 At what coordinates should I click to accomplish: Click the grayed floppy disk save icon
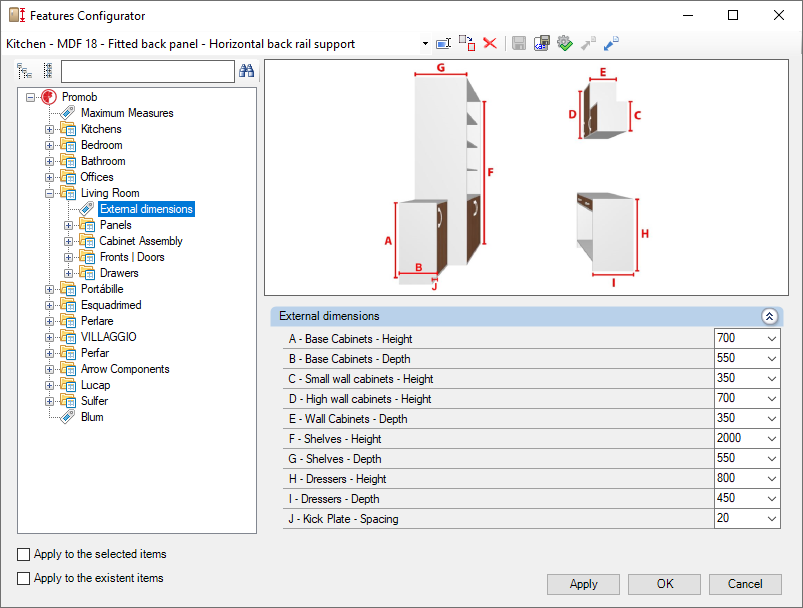pyautogui.click(x=519, y=43)
